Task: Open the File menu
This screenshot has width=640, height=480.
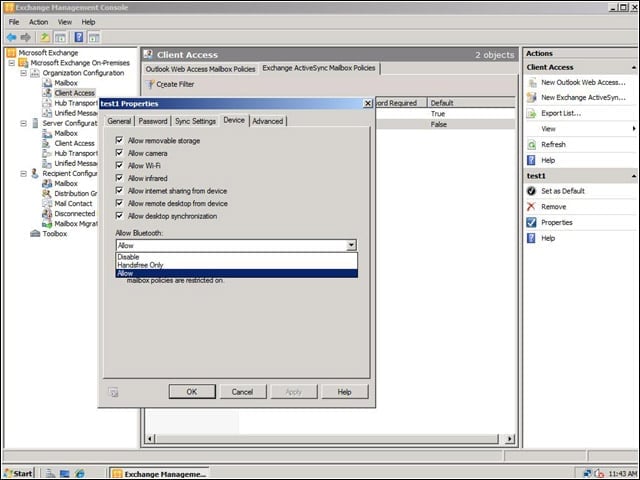Action: click(14, 22)
